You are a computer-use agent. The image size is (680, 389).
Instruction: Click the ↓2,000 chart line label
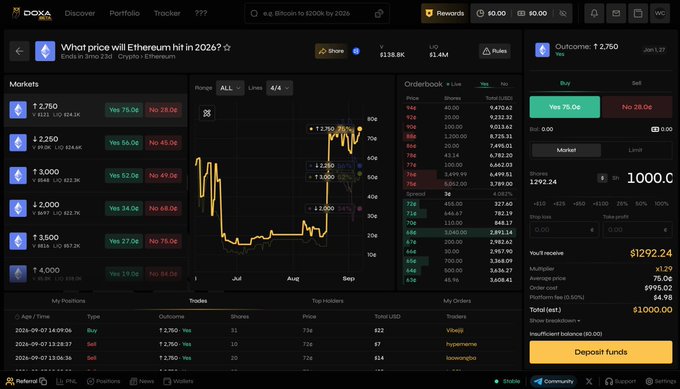[330, 209]
